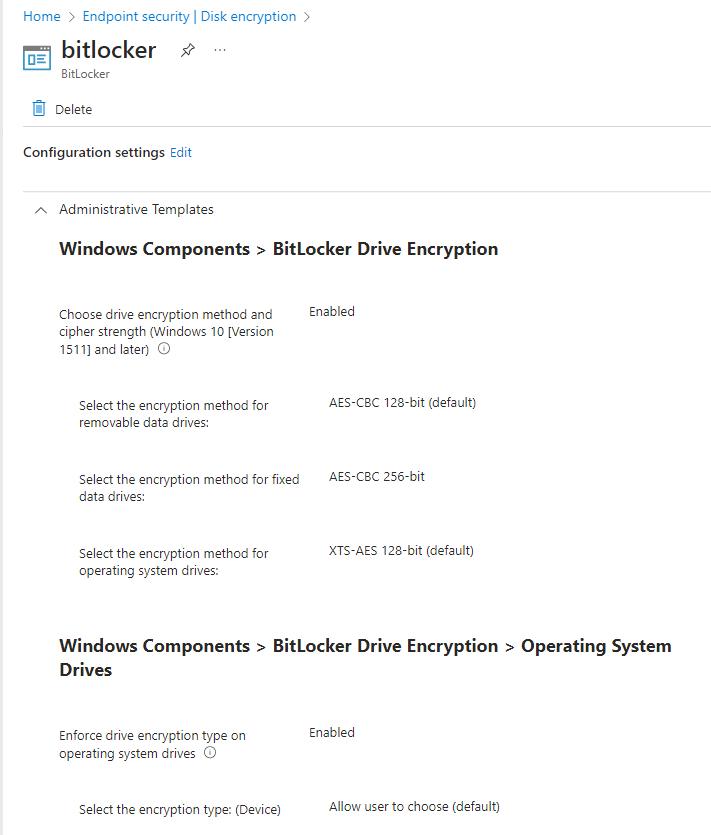Click the pin icon next to bitlocker title
This screenshot has height=835, width=711.
(x=187, y=51)
